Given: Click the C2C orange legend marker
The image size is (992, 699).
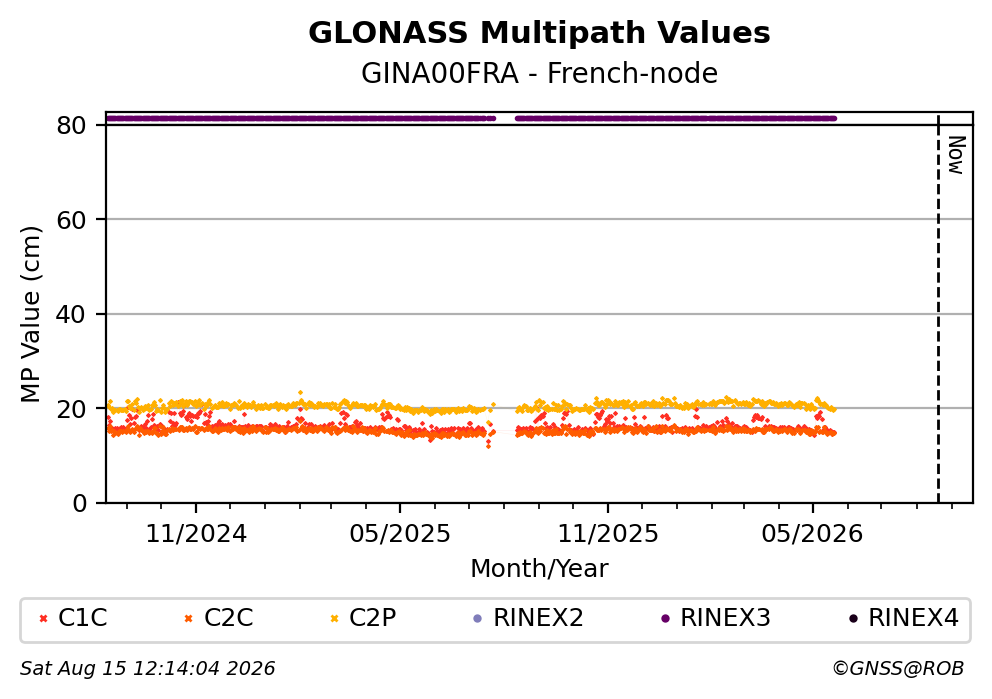Looking at the screenshot, I should tap(188, 619).
